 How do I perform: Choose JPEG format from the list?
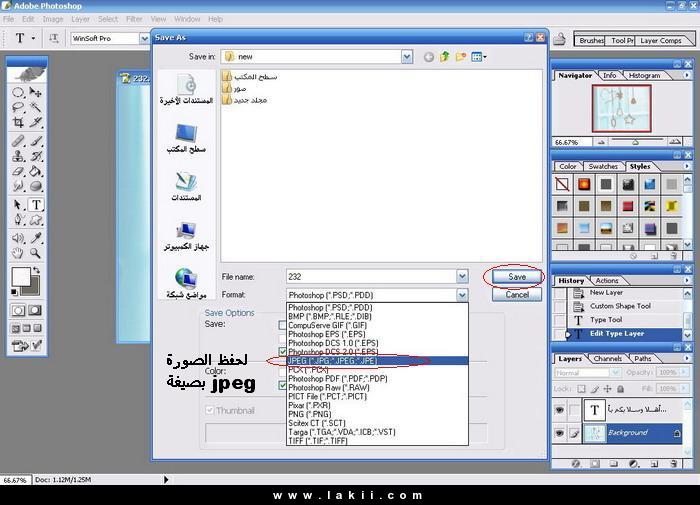(x=377, y=361)
